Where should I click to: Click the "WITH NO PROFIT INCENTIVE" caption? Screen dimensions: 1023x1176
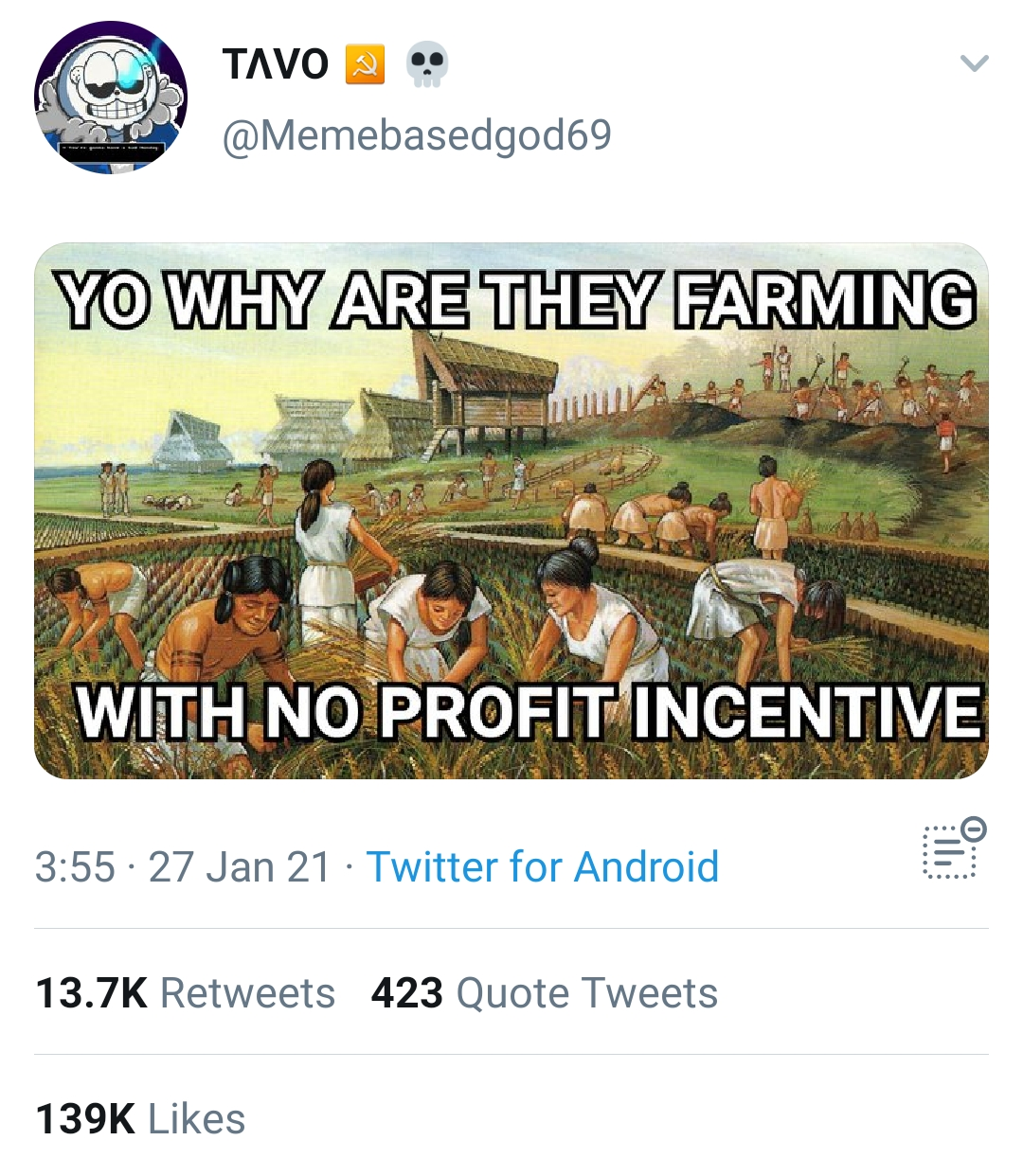pos(529,711)
